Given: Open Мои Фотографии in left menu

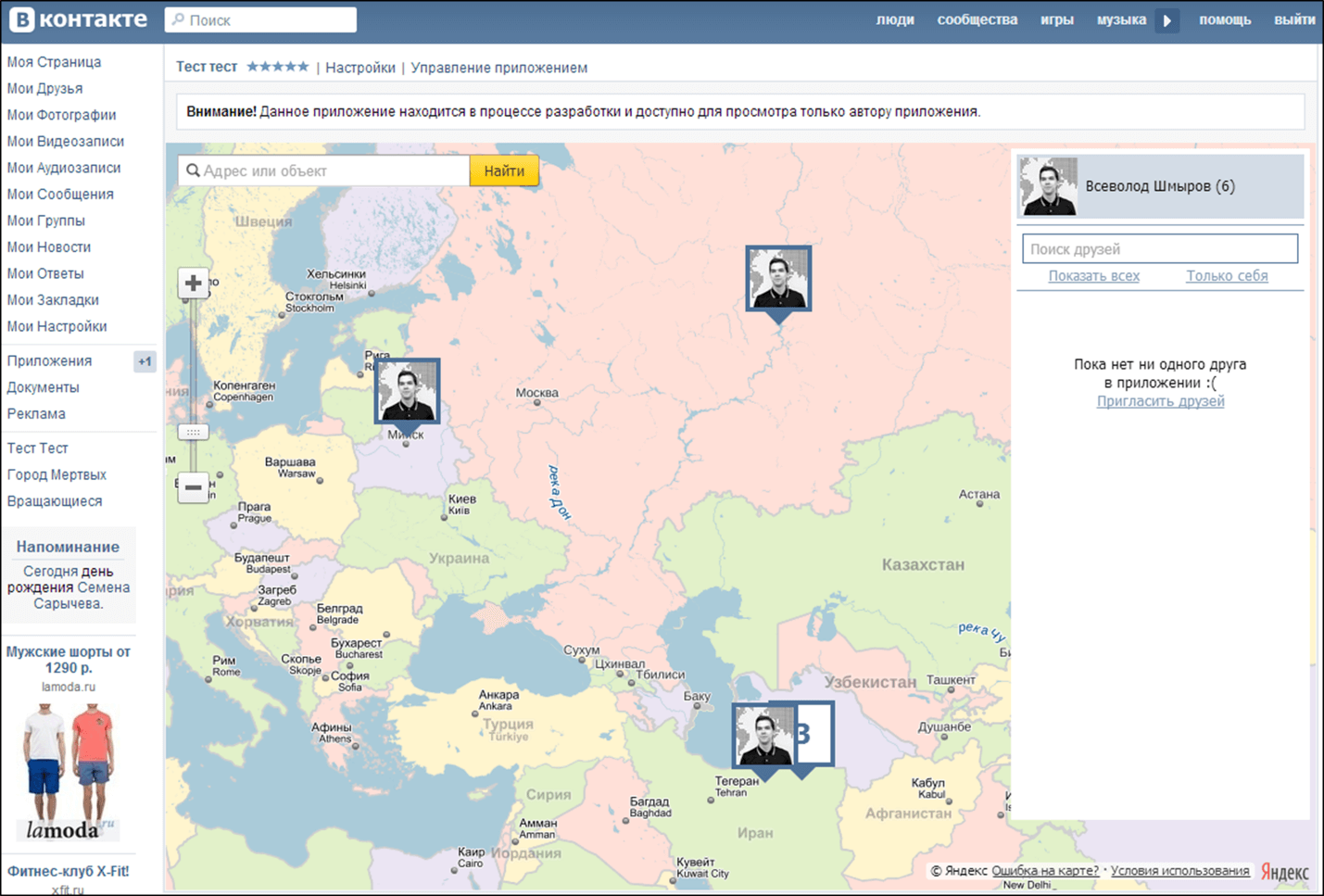Looking at the screenshot, I should 61,115.
